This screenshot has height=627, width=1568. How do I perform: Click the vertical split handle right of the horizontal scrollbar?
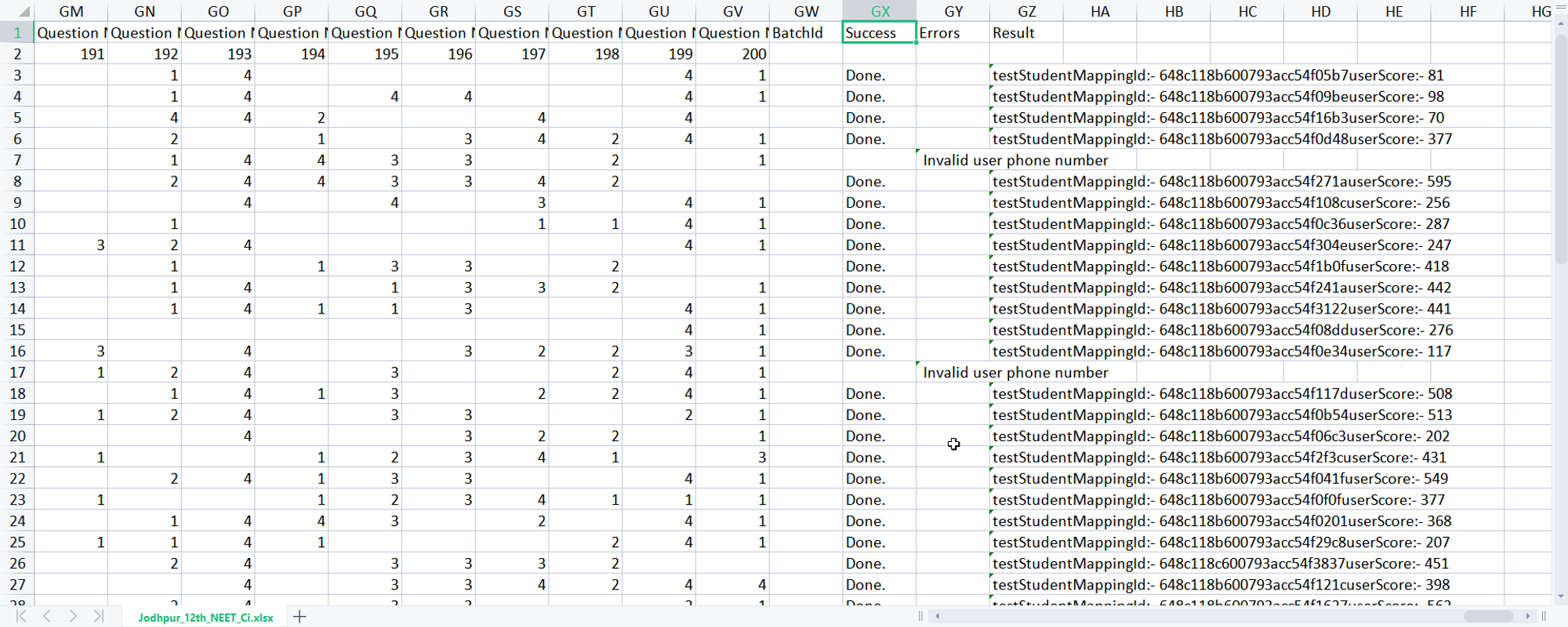(1544, 616)
